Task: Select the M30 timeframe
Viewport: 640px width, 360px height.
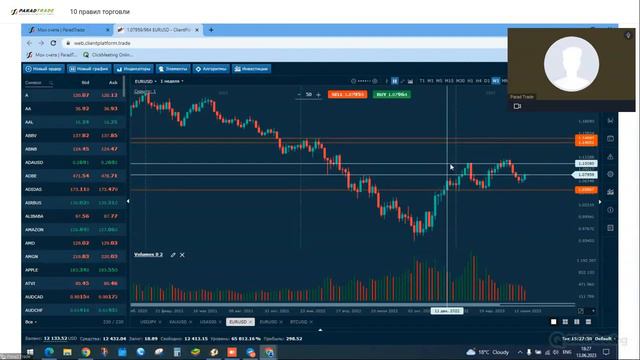Action: (460, 81)
